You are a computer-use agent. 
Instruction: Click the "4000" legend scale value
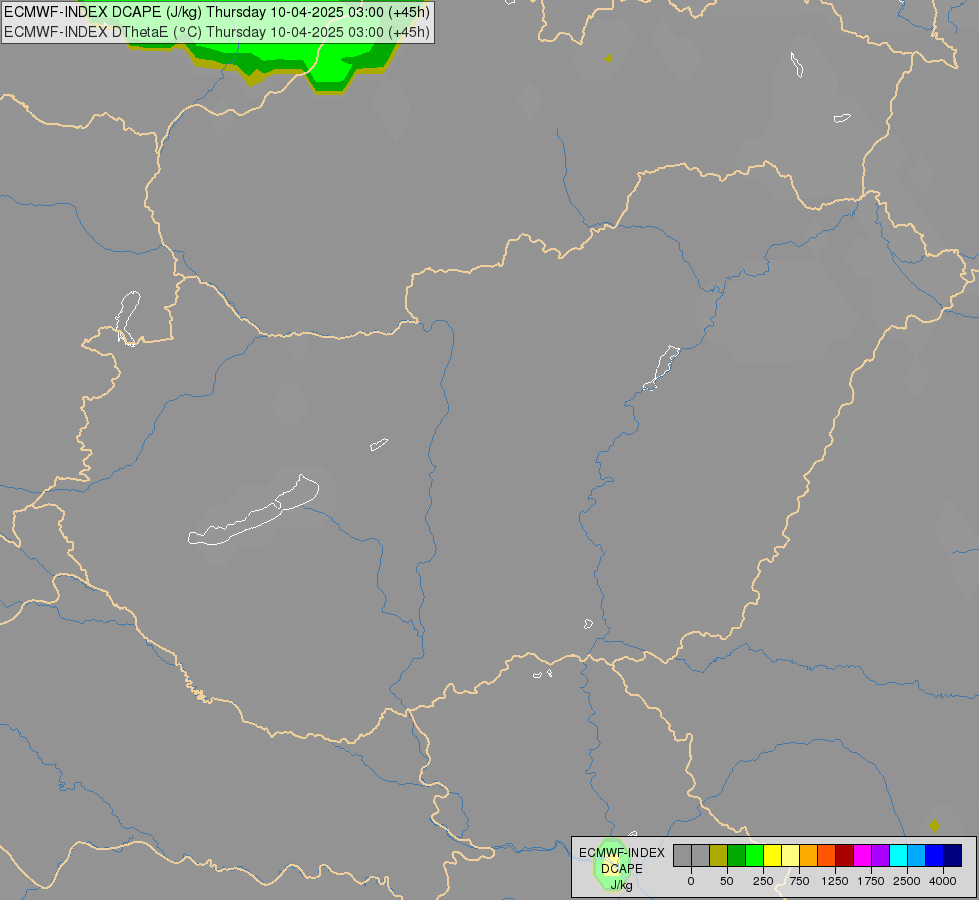tap(943, 881)
